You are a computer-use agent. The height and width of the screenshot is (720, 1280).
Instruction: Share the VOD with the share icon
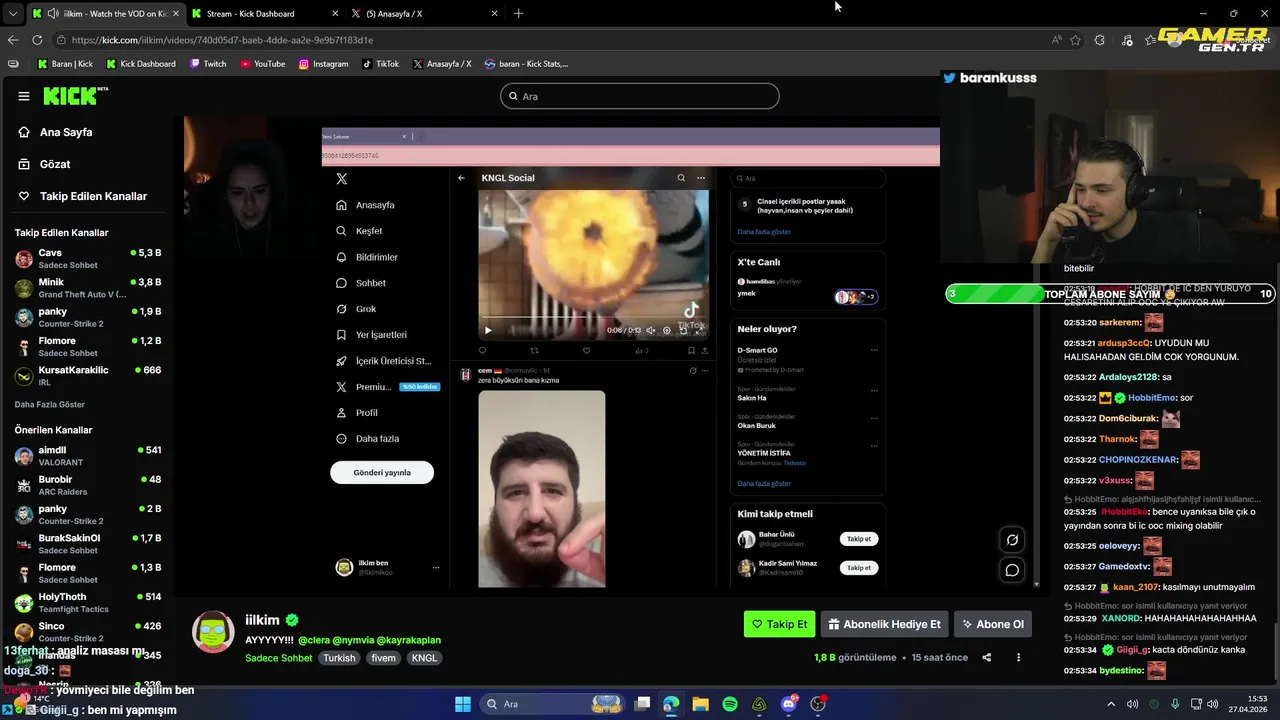[987, 658]
